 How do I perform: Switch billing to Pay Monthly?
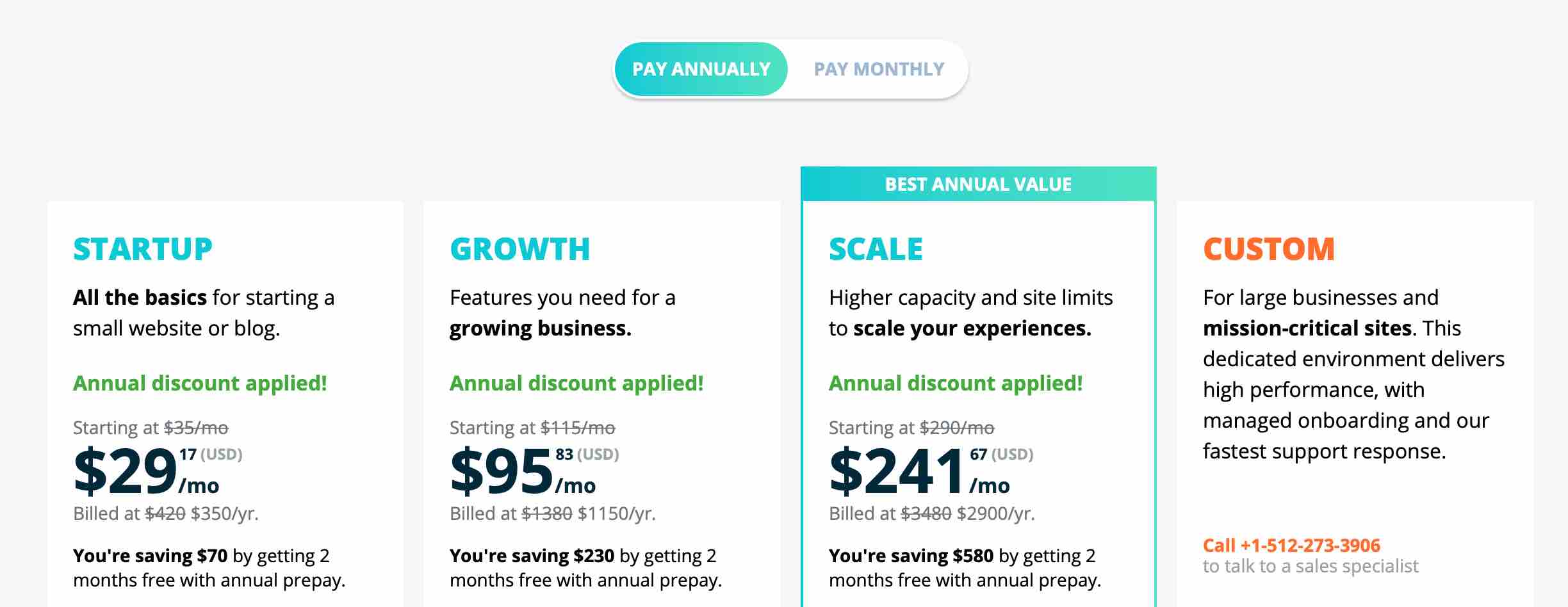tap(879, 69)
